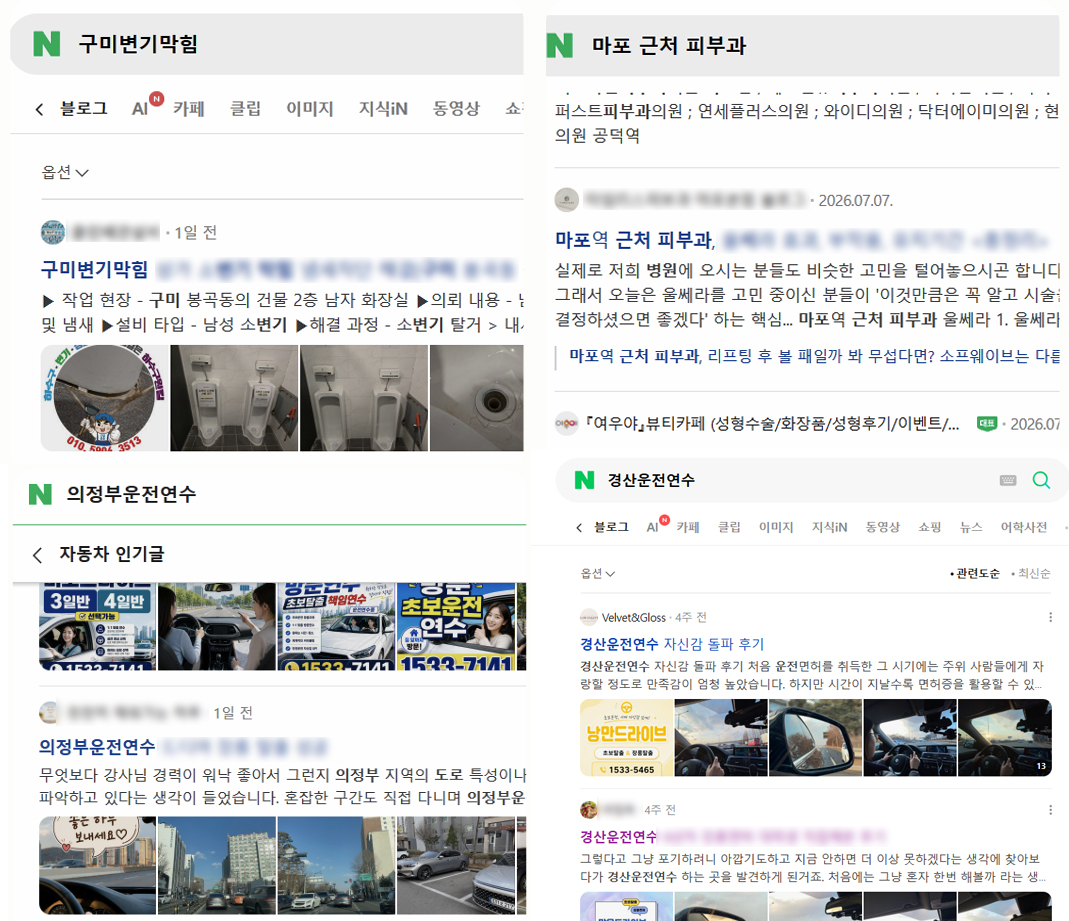The width and height of the screenshot is (1069, 921).
Task: Select 블로그 tab in 구미변기막힘 panel
Action: pos(84,108)
